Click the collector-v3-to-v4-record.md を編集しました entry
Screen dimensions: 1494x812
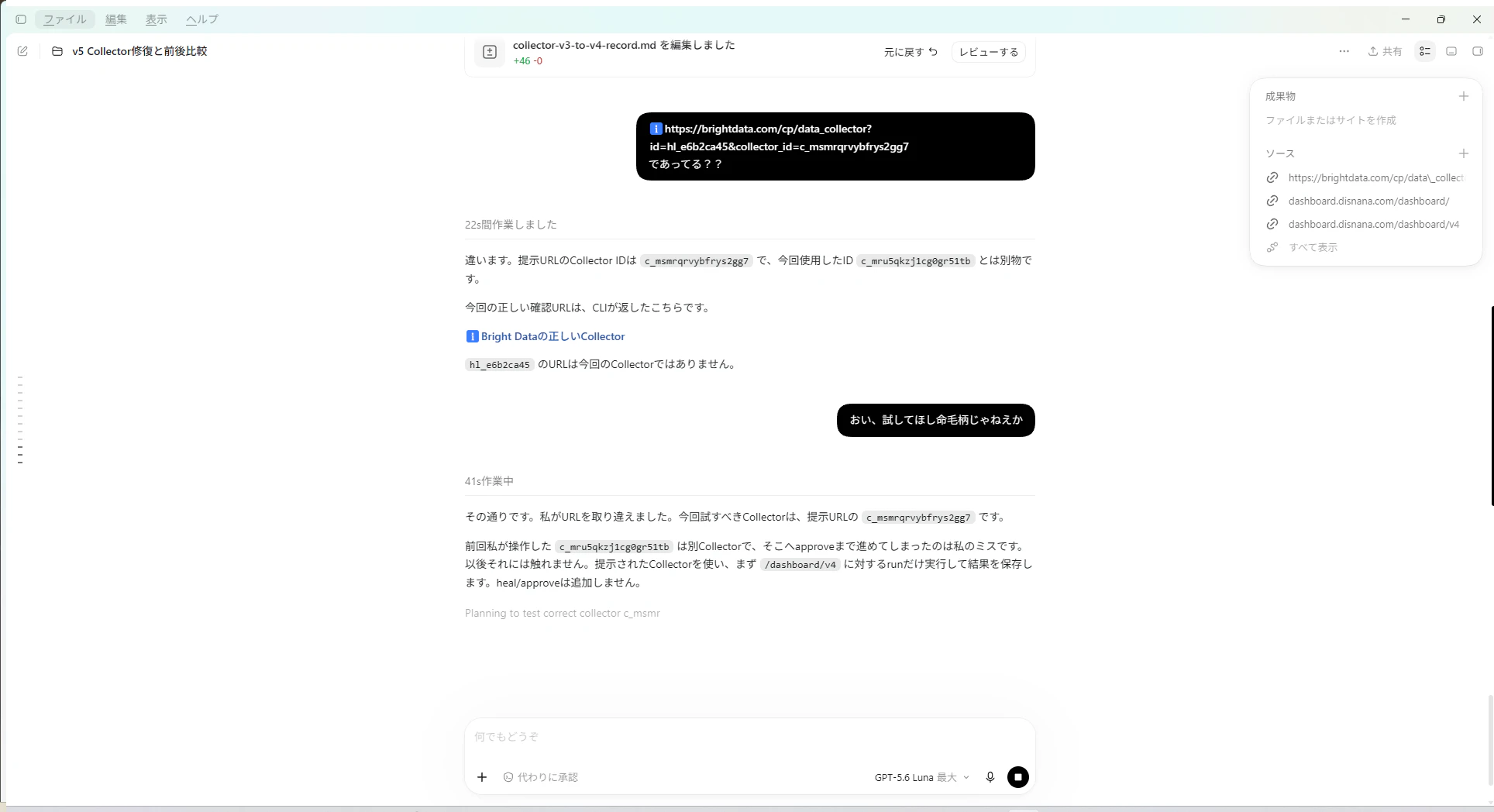click(x=624, y=45)
